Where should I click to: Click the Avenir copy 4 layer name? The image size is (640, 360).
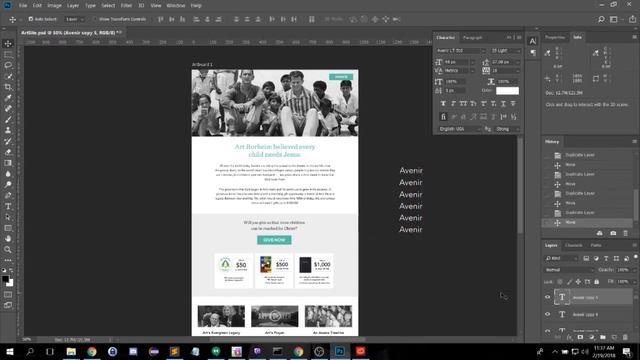(x=585, y=315)
